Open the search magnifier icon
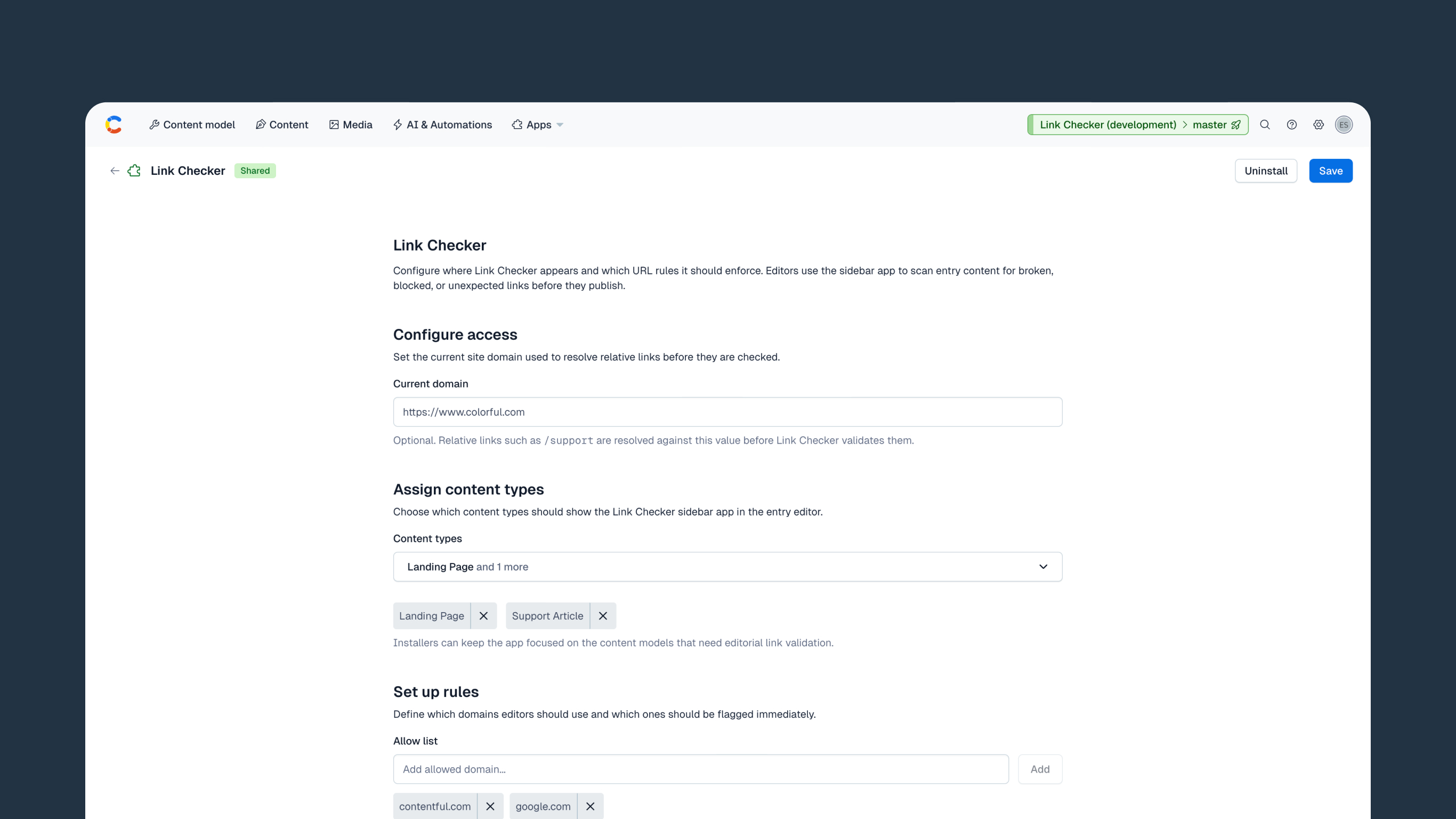Screen dimensions: 1456x819 tap(1265, 124)
